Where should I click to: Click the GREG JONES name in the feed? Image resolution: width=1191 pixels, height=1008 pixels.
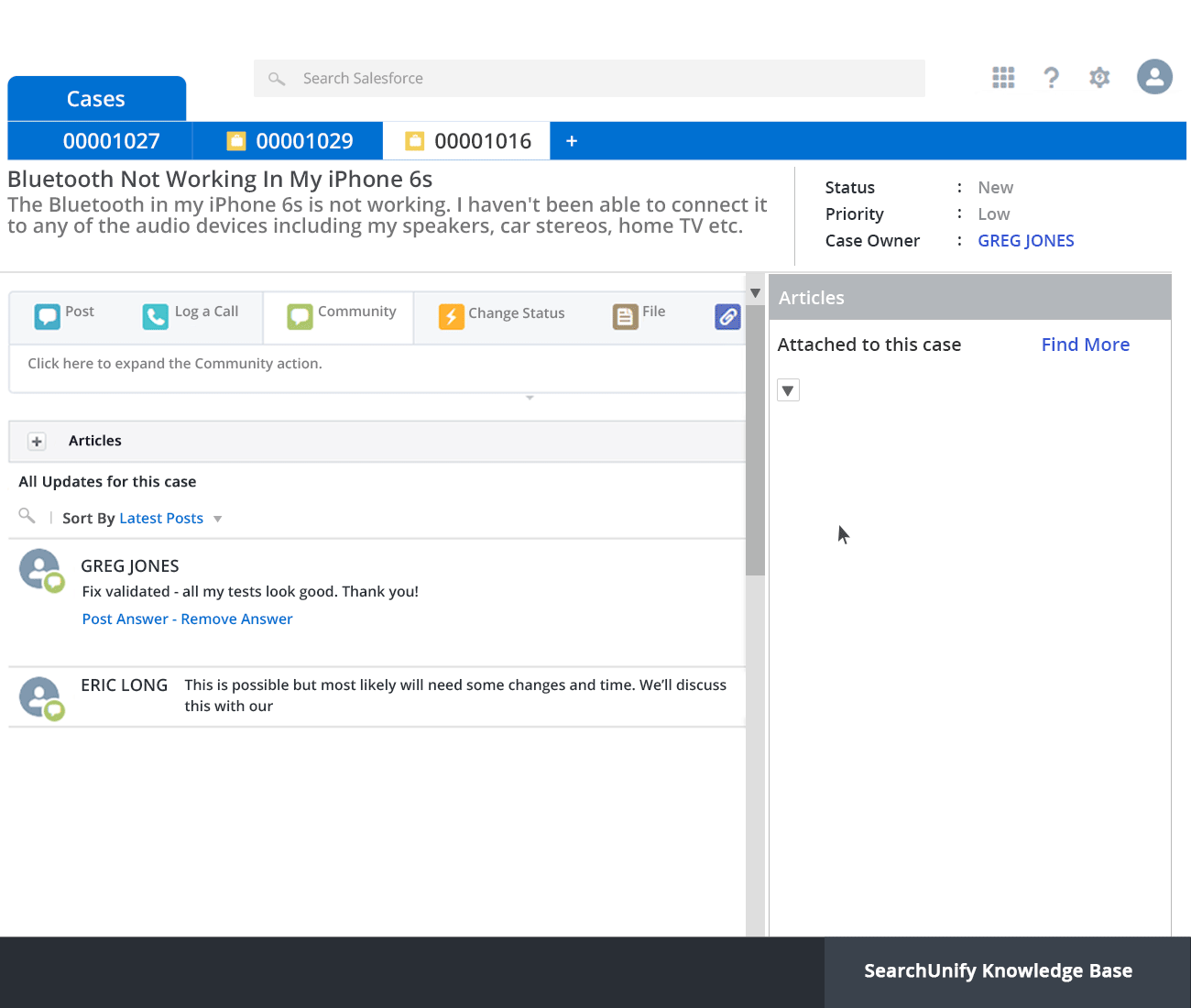(x=130, y=566)
